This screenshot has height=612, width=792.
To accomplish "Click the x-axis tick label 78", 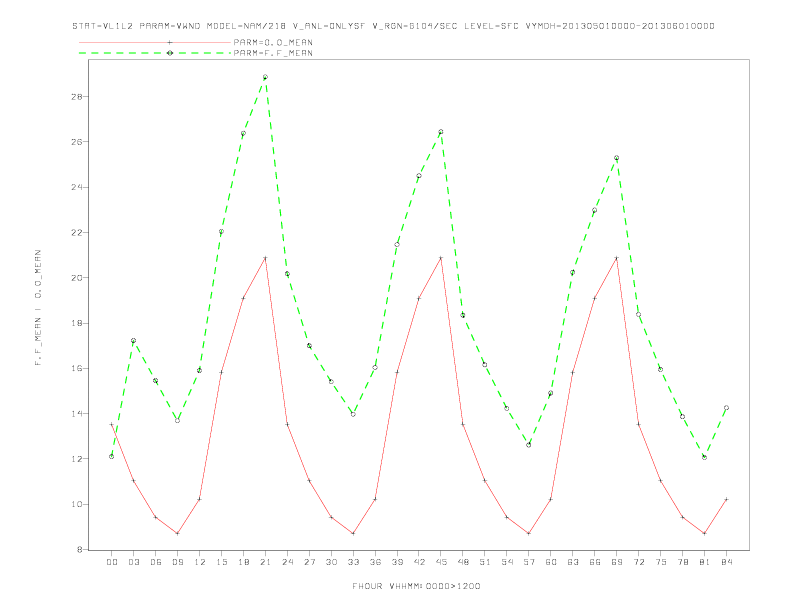I will 683,562.
